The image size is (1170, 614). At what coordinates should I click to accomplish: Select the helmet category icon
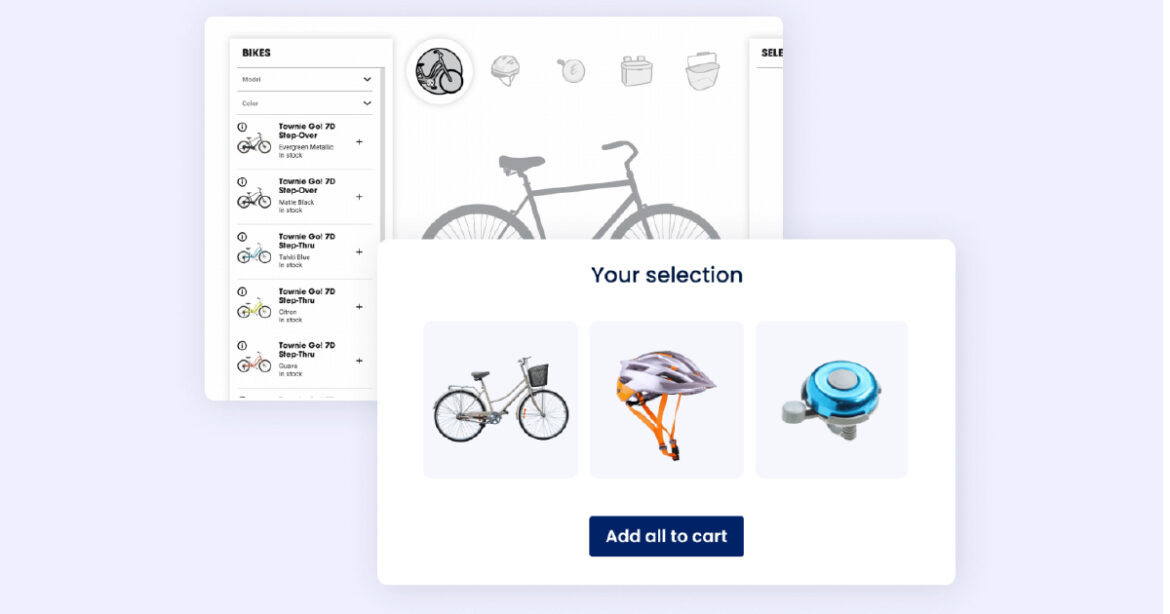[x=505, y=71]
